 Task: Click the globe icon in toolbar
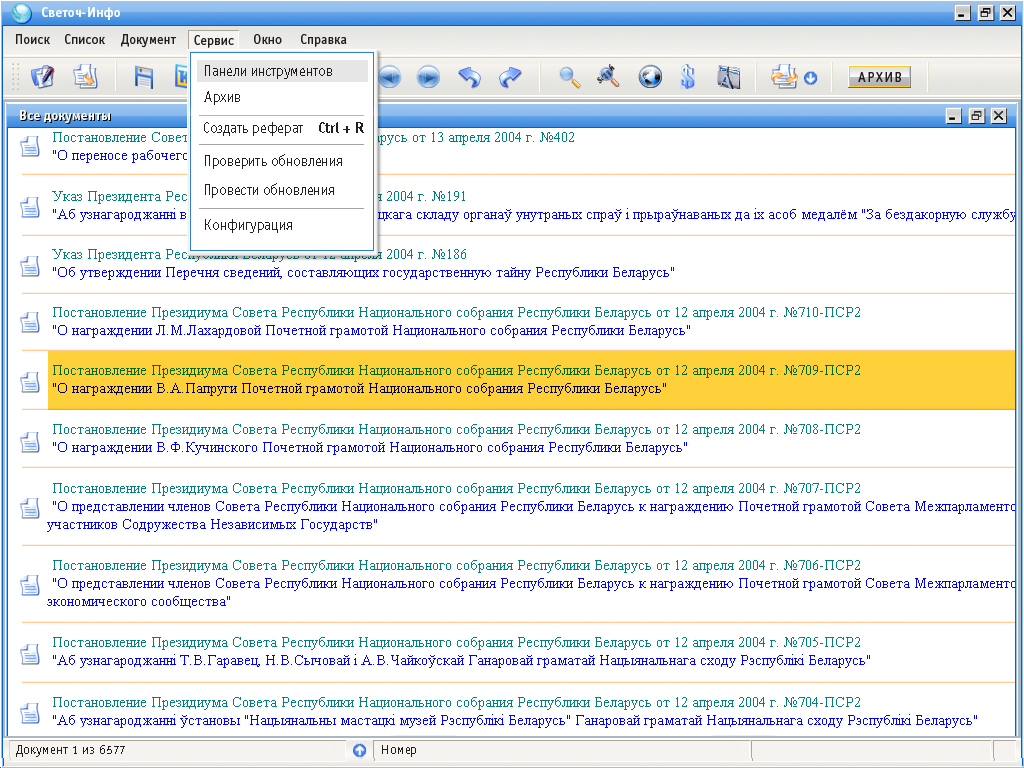(x=650, y=77)
